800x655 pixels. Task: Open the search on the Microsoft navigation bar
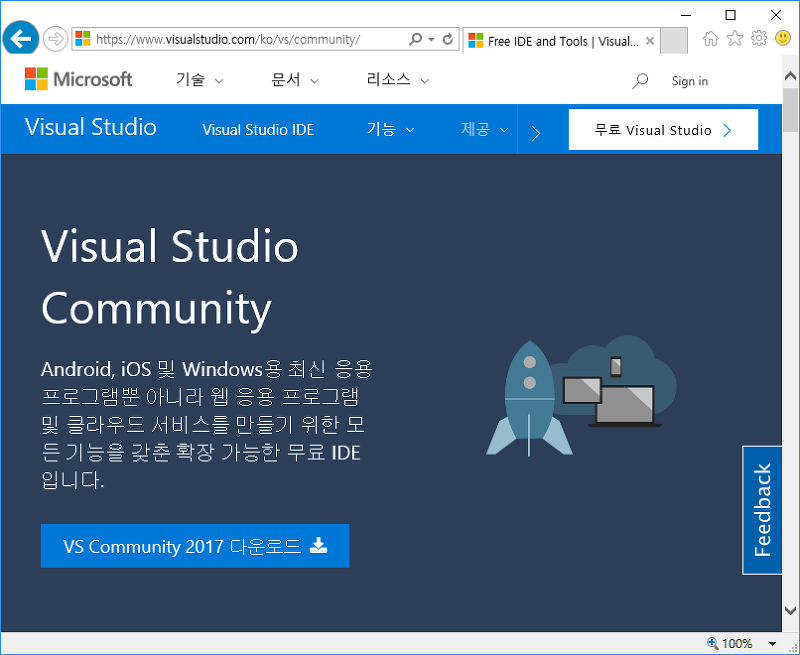(x=640, y=80)
